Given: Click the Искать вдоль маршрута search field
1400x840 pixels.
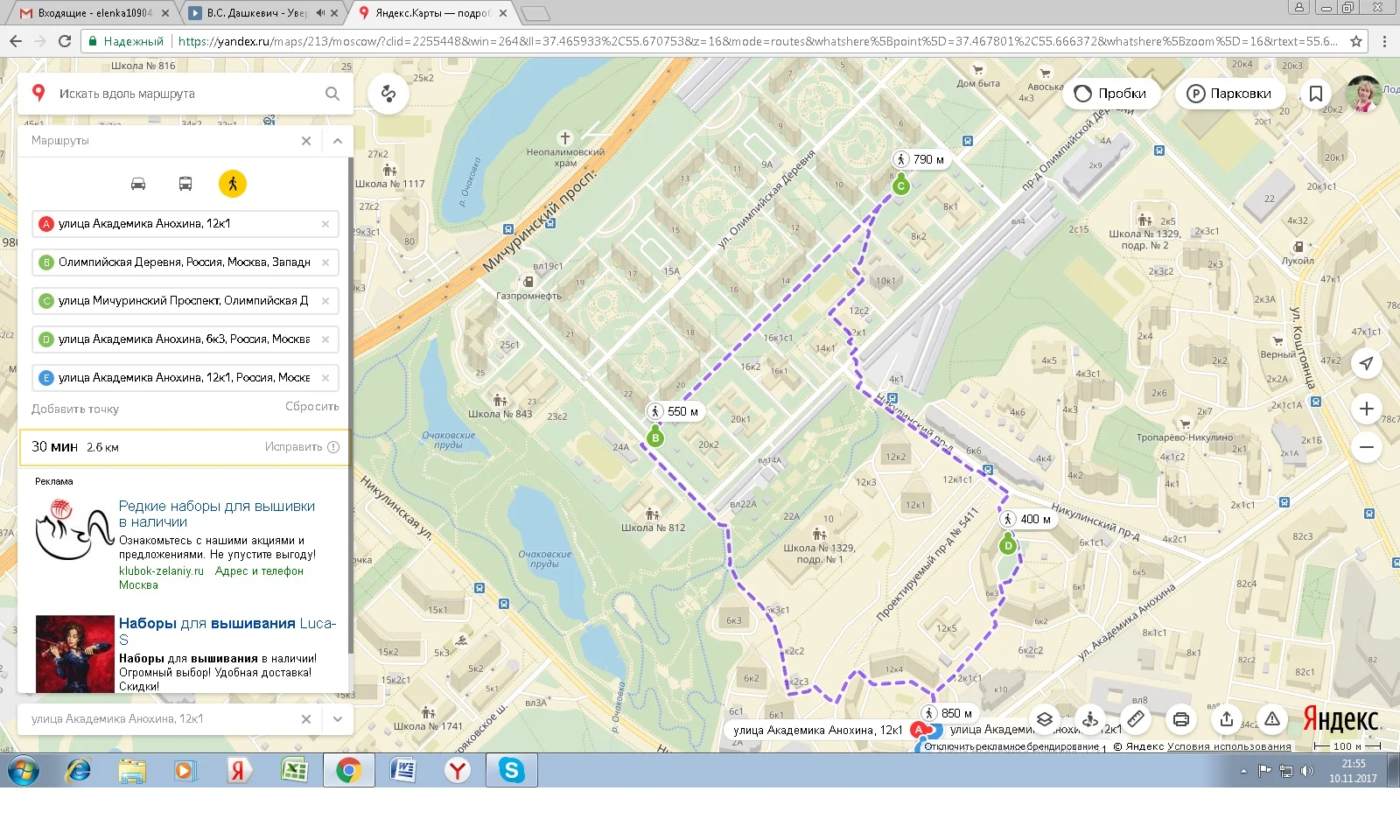Looking at the screenshot, I should click(x=185, y=94).
